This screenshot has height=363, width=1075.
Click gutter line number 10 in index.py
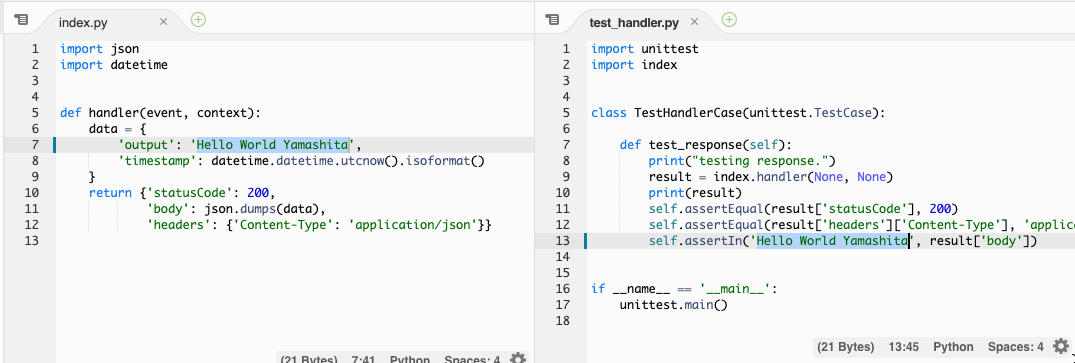pos(32,193)
